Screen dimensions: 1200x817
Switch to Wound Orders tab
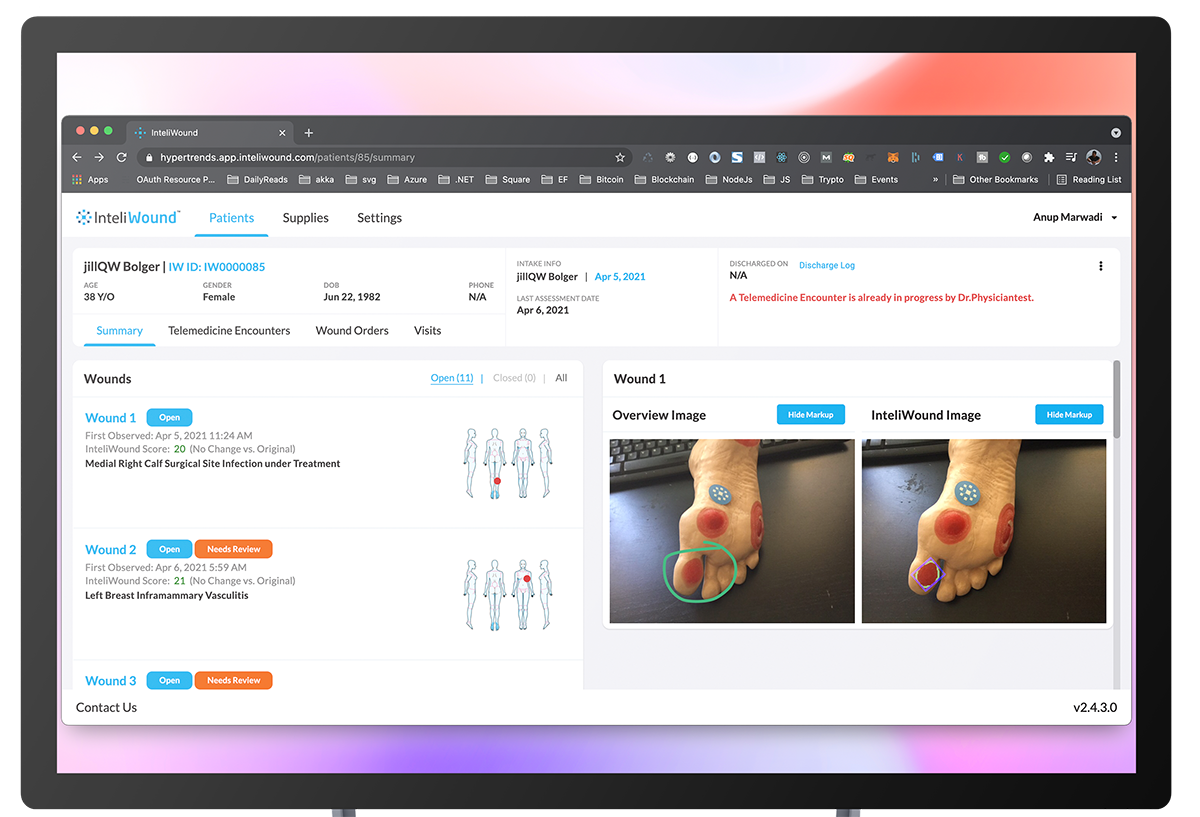[x=352, y=331]
